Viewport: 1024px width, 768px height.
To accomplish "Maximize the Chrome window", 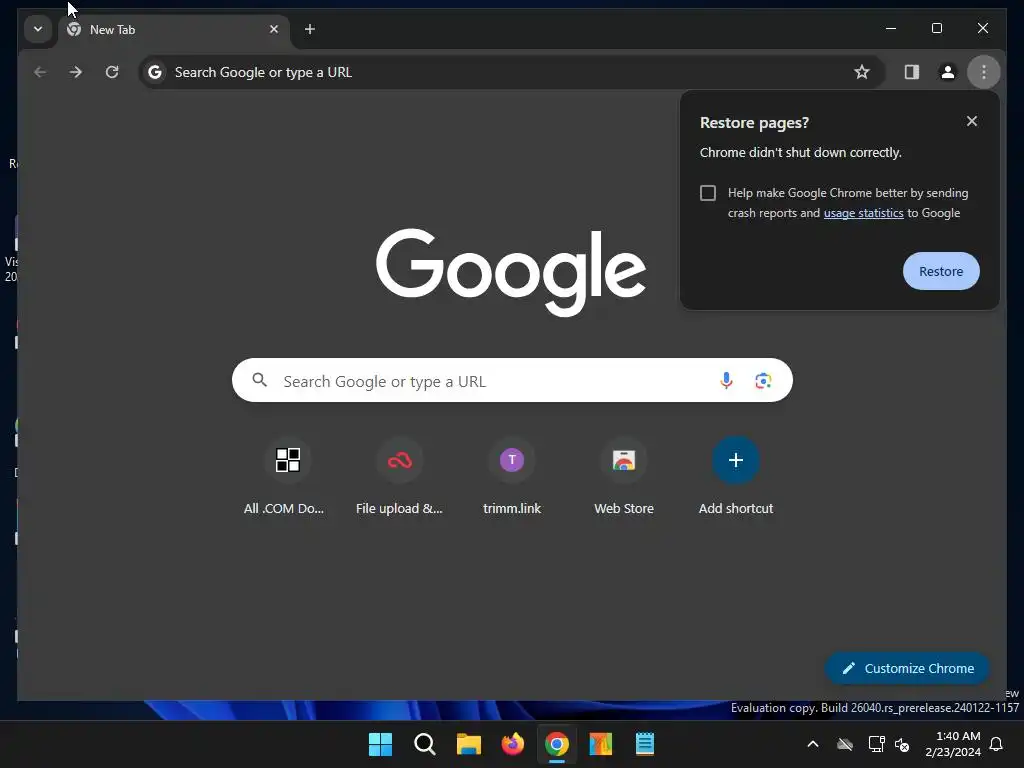I will click(936, 29).
